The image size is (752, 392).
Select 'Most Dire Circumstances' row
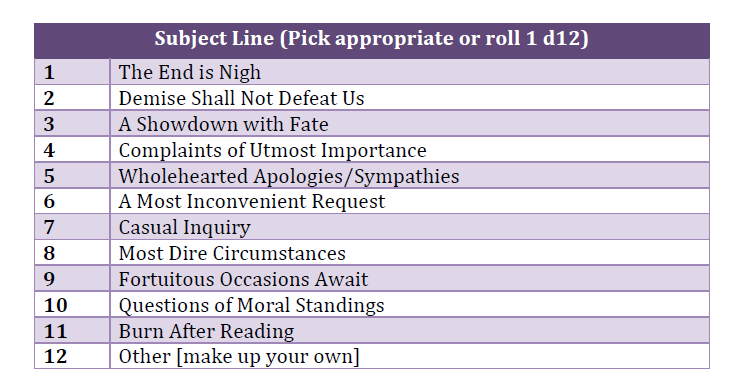coord(372,253)
